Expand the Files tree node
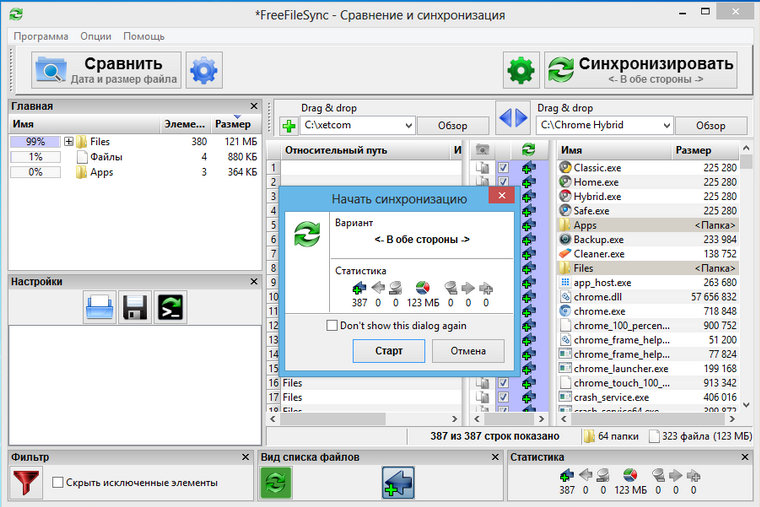Viewport: 760px width, 507px height. pos(69,142)
